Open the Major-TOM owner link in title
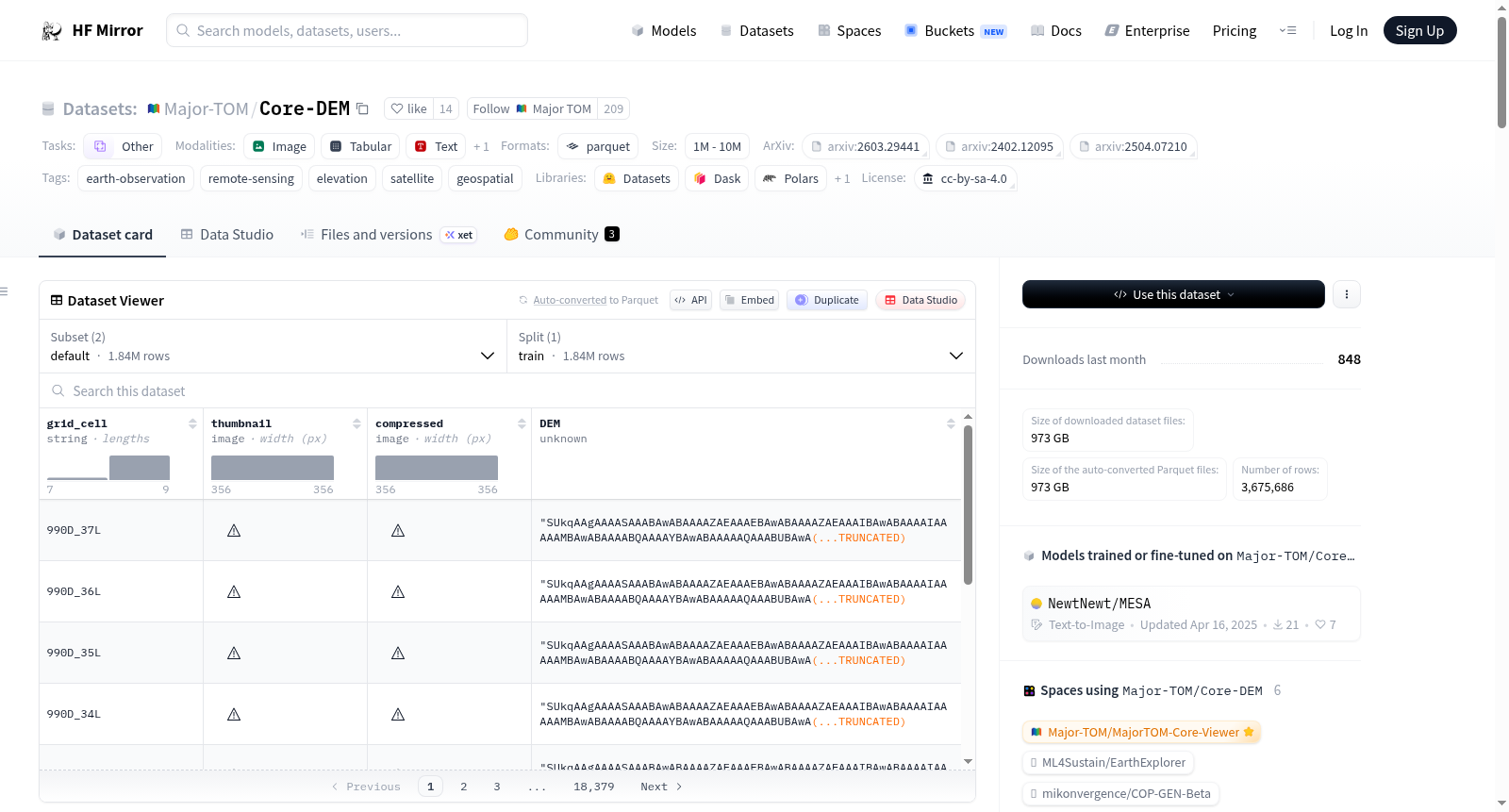1509x812 pixels. click(x=206, y=108)
